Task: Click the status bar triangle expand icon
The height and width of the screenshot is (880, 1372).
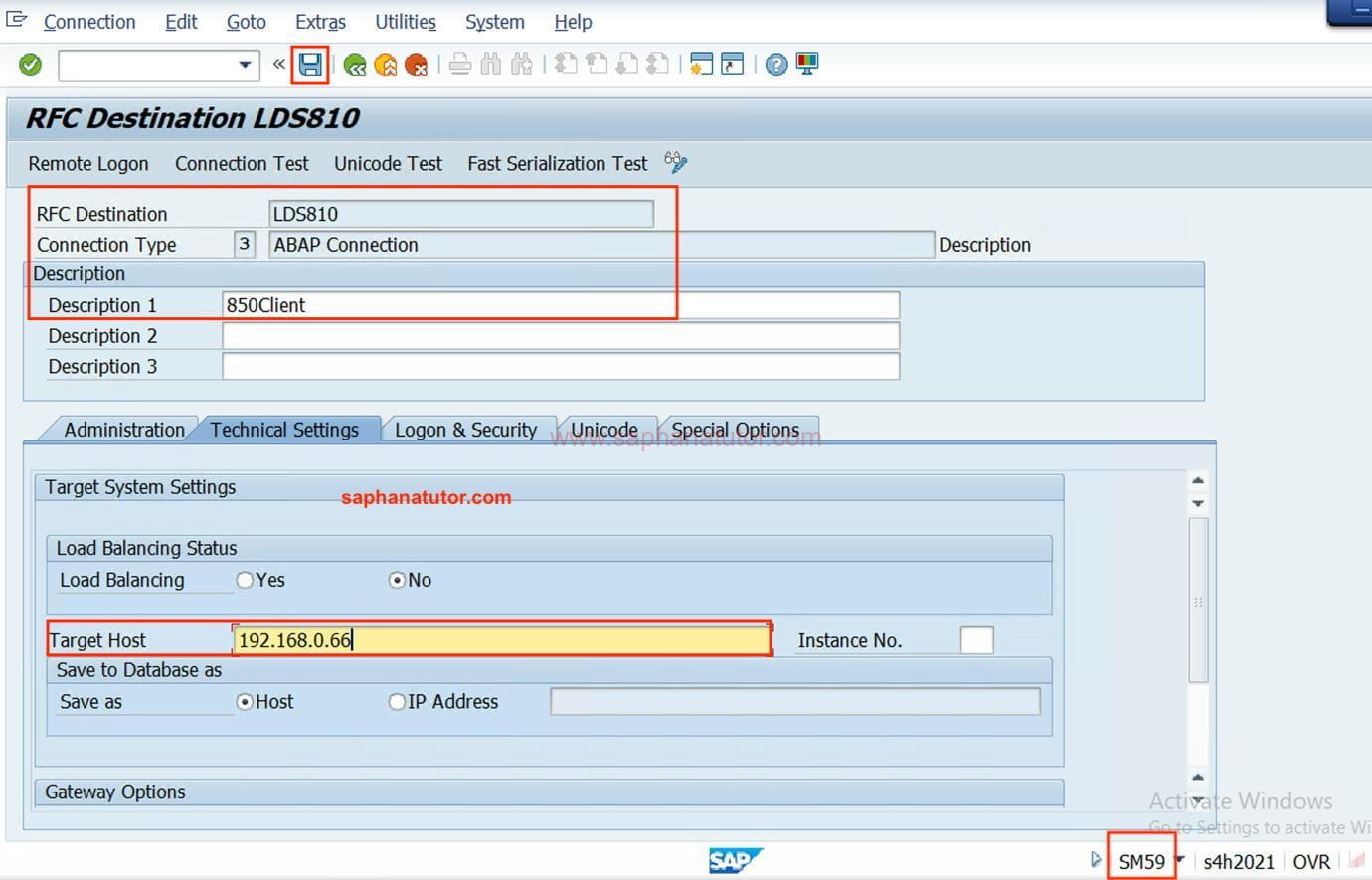Action: [x=1096, y=860]
